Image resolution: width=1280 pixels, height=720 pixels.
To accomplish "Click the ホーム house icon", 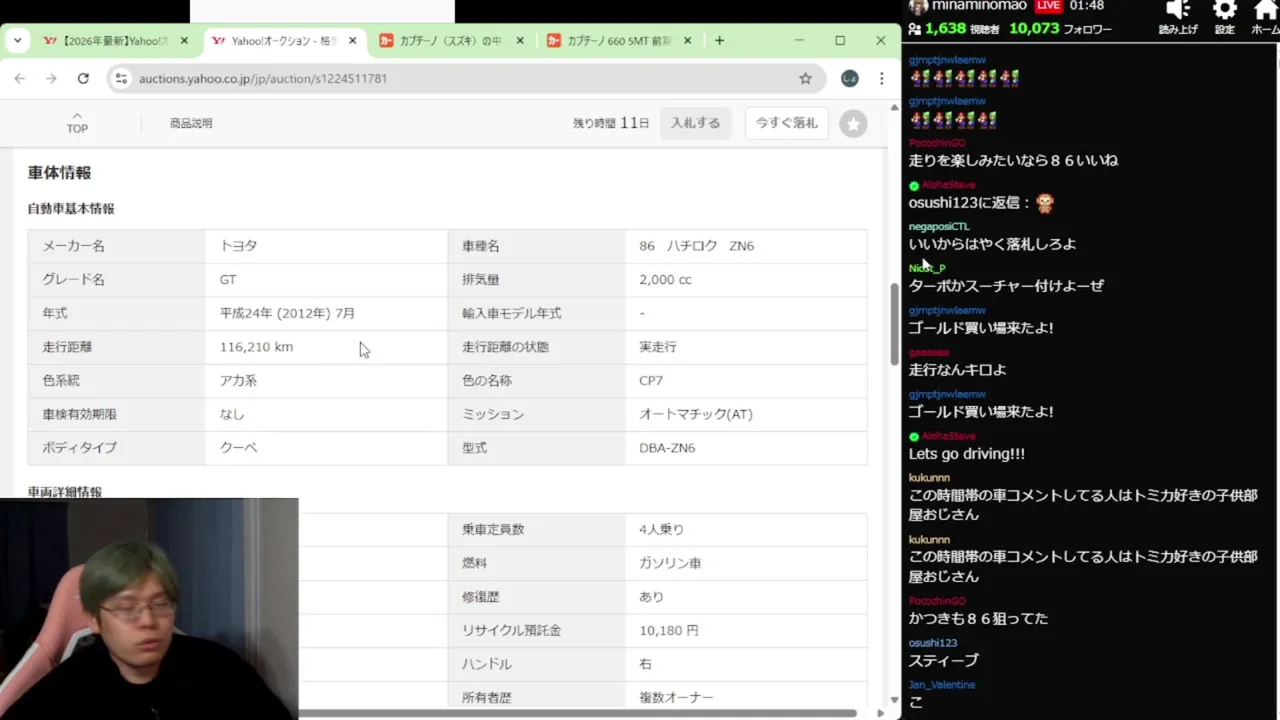I will click(1266, 10).
